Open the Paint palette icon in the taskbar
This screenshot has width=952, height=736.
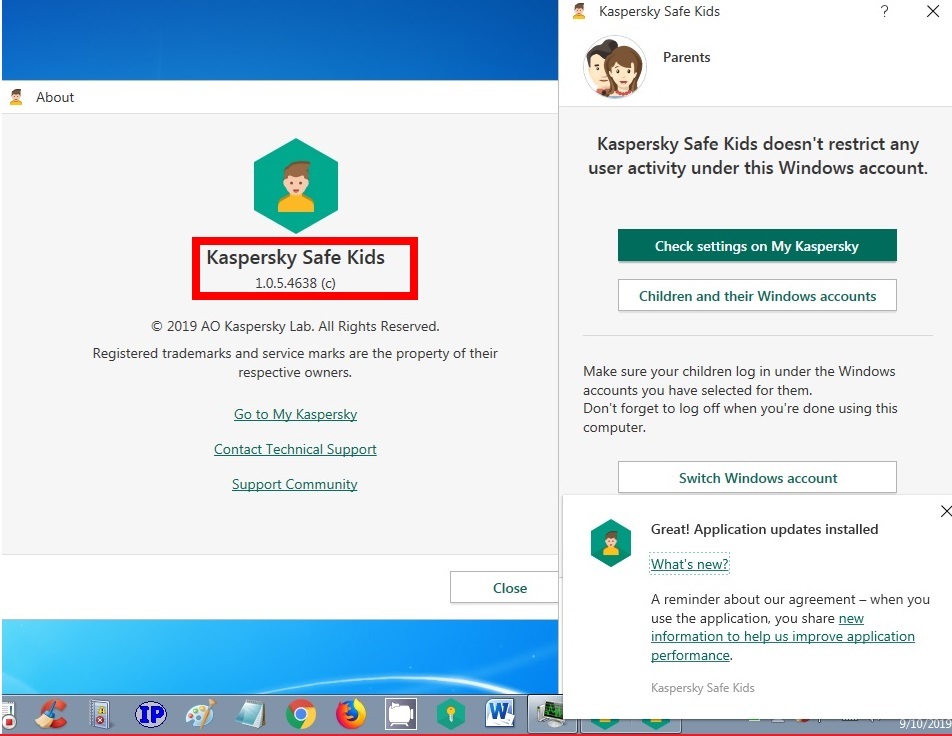(x=201, y=714)
